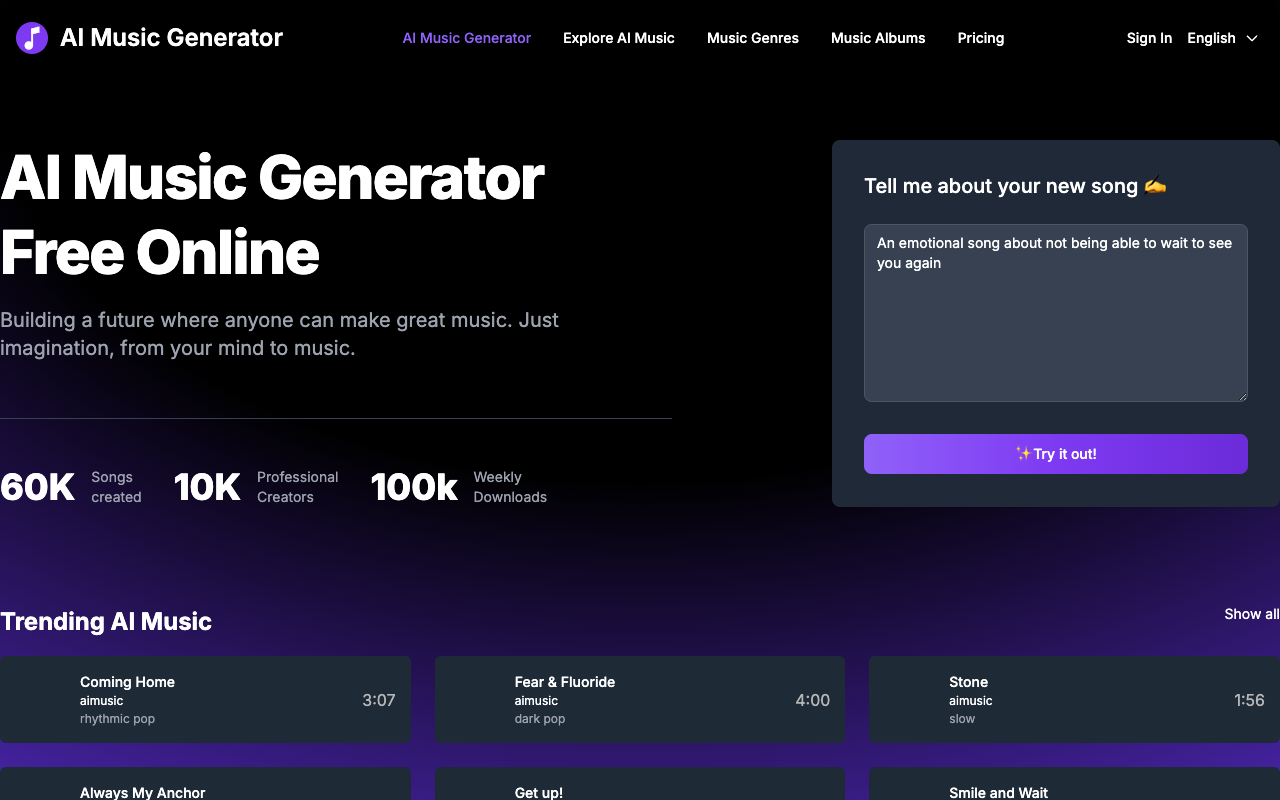This screenshot has width=1280, height=800.
Task: Click the AI Music Generator brand title
Action: pos(171,38)
